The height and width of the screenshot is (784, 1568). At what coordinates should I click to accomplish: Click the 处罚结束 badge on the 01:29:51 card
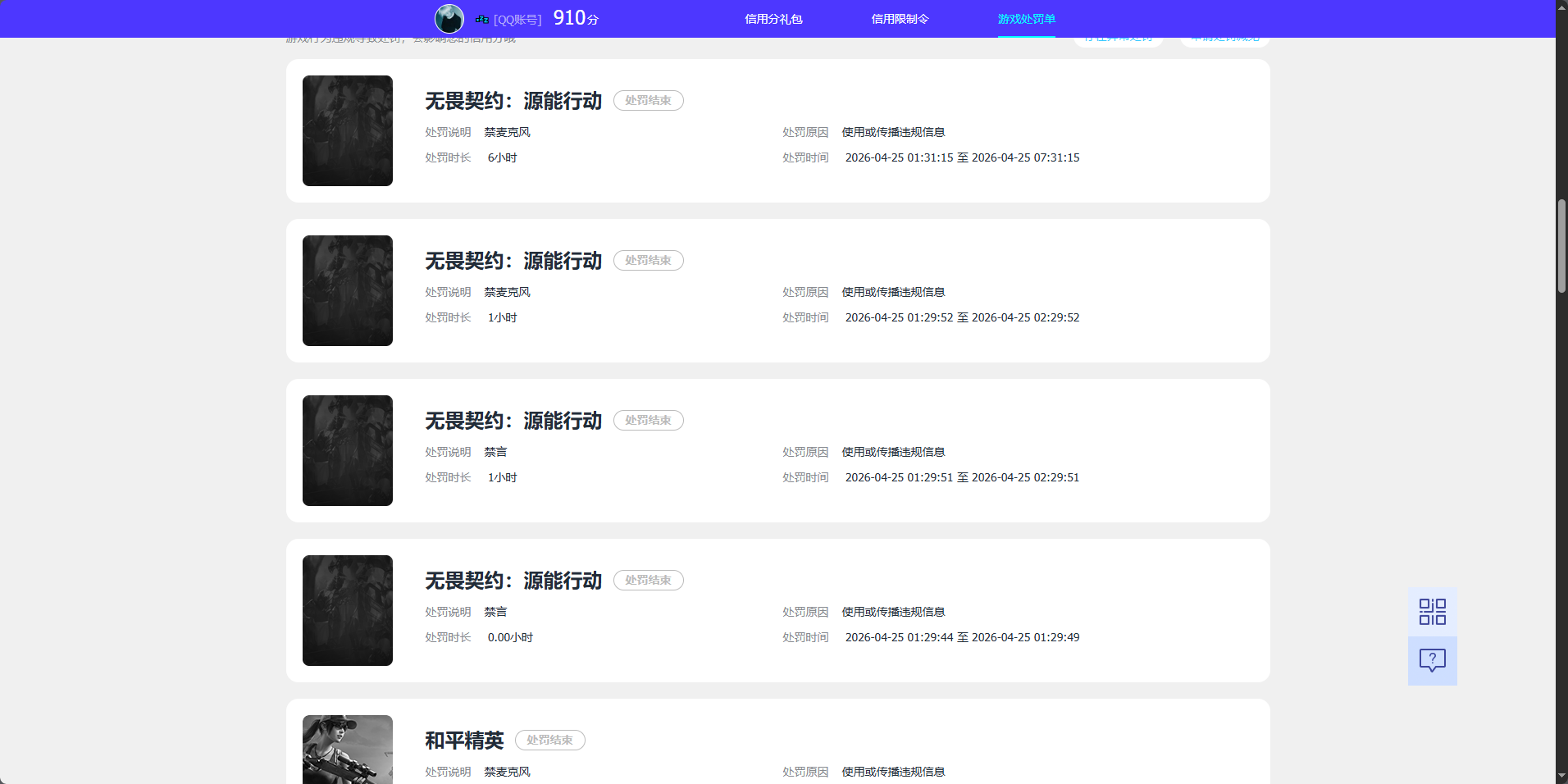[649, 420]
